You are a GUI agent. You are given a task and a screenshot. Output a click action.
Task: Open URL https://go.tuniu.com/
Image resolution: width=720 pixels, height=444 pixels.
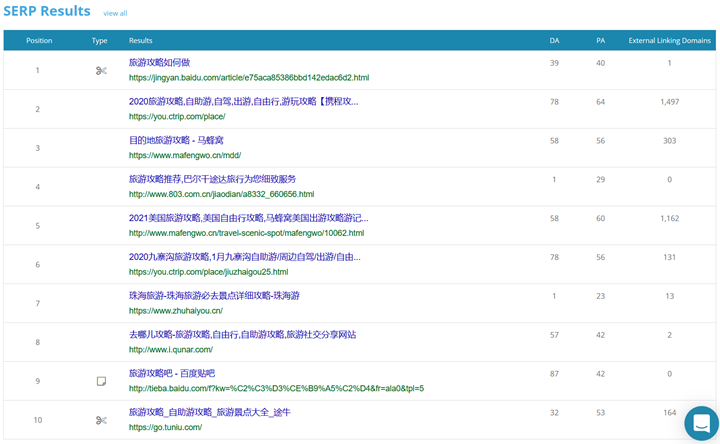(165, 427)
